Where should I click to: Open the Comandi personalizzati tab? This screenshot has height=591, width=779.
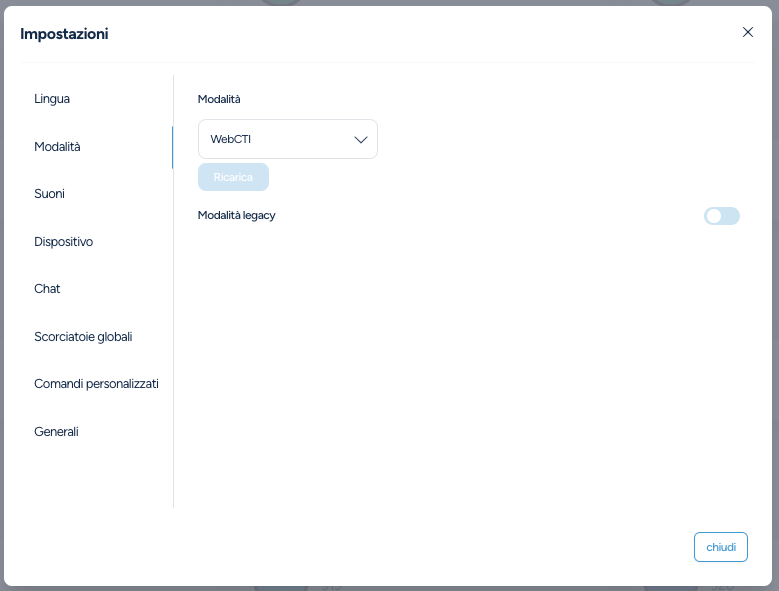[96, 384]
